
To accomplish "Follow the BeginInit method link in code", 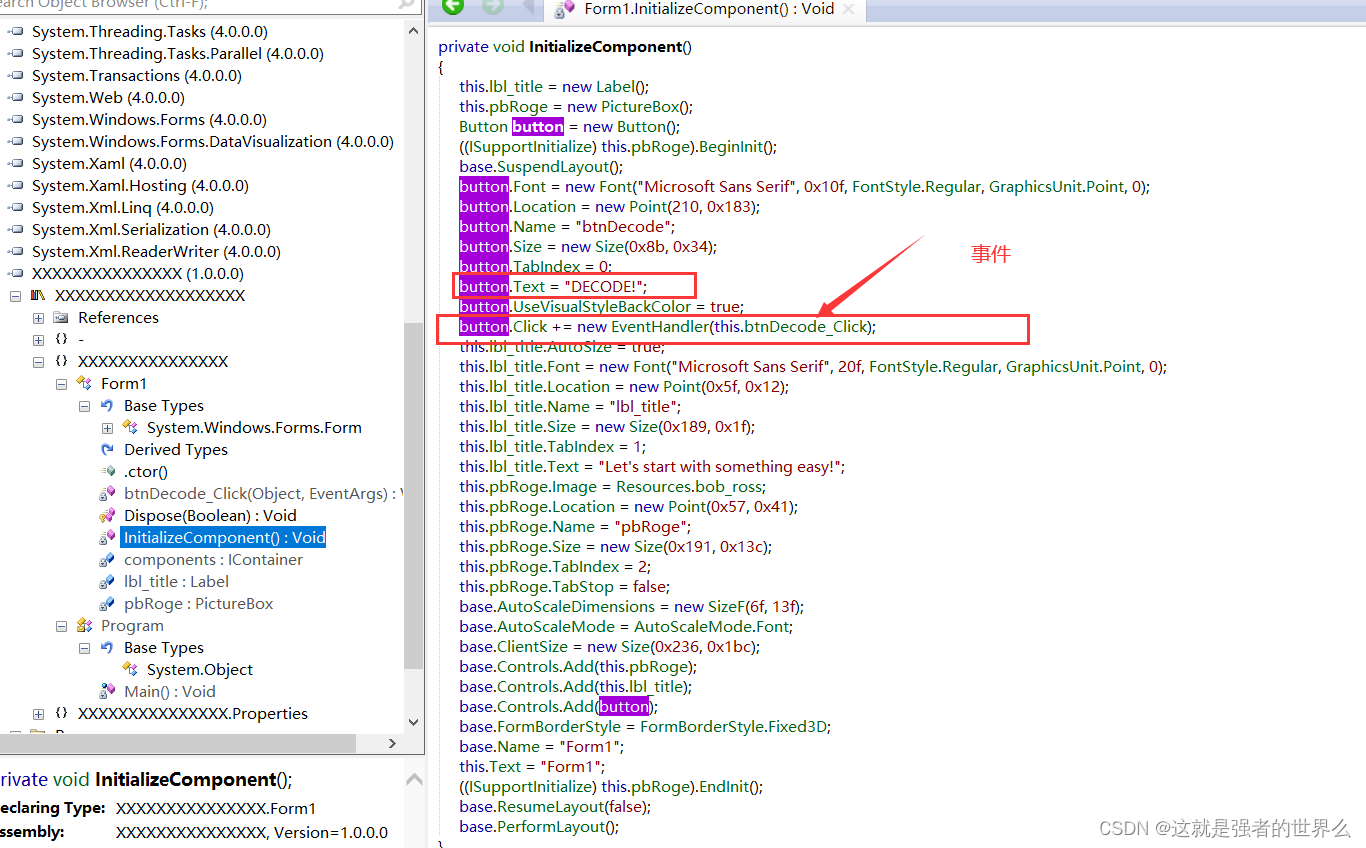I will point(735,147).
